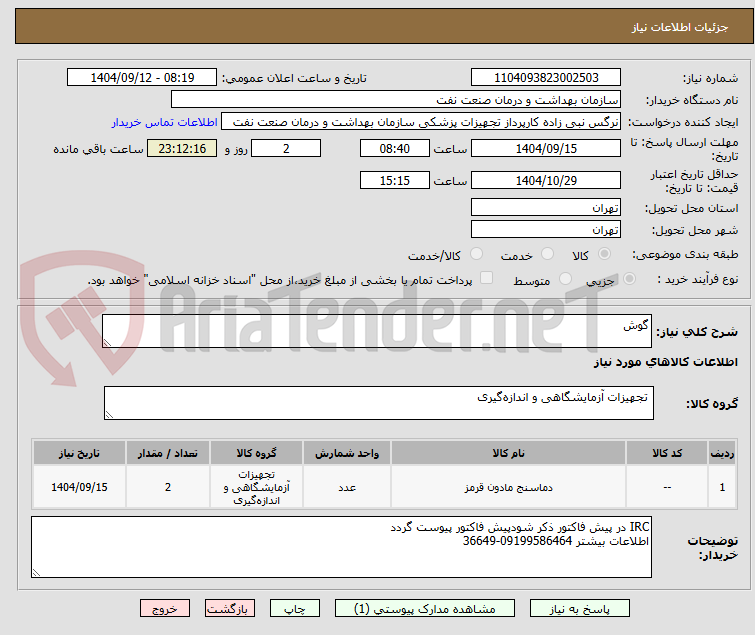Click the delivery province تهران field
755x635 pixels.
coord(546,207)
